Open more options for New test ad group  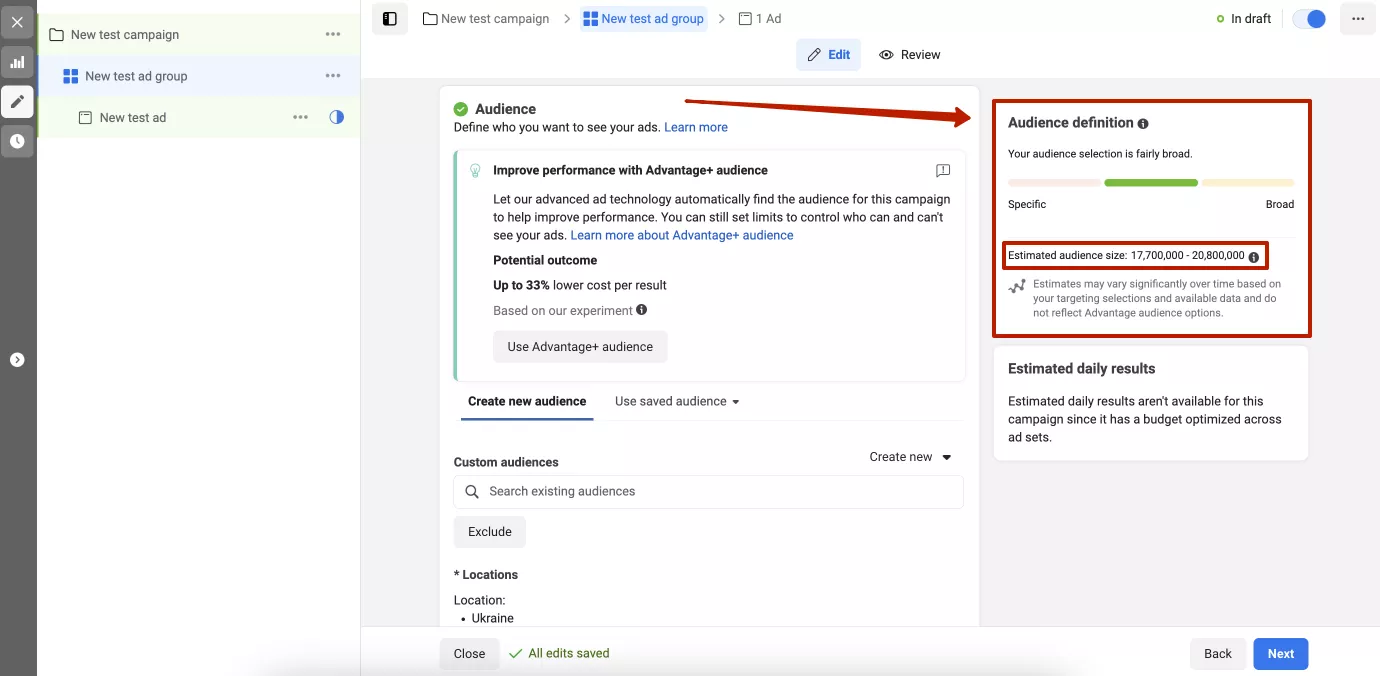tap(333, 76)
